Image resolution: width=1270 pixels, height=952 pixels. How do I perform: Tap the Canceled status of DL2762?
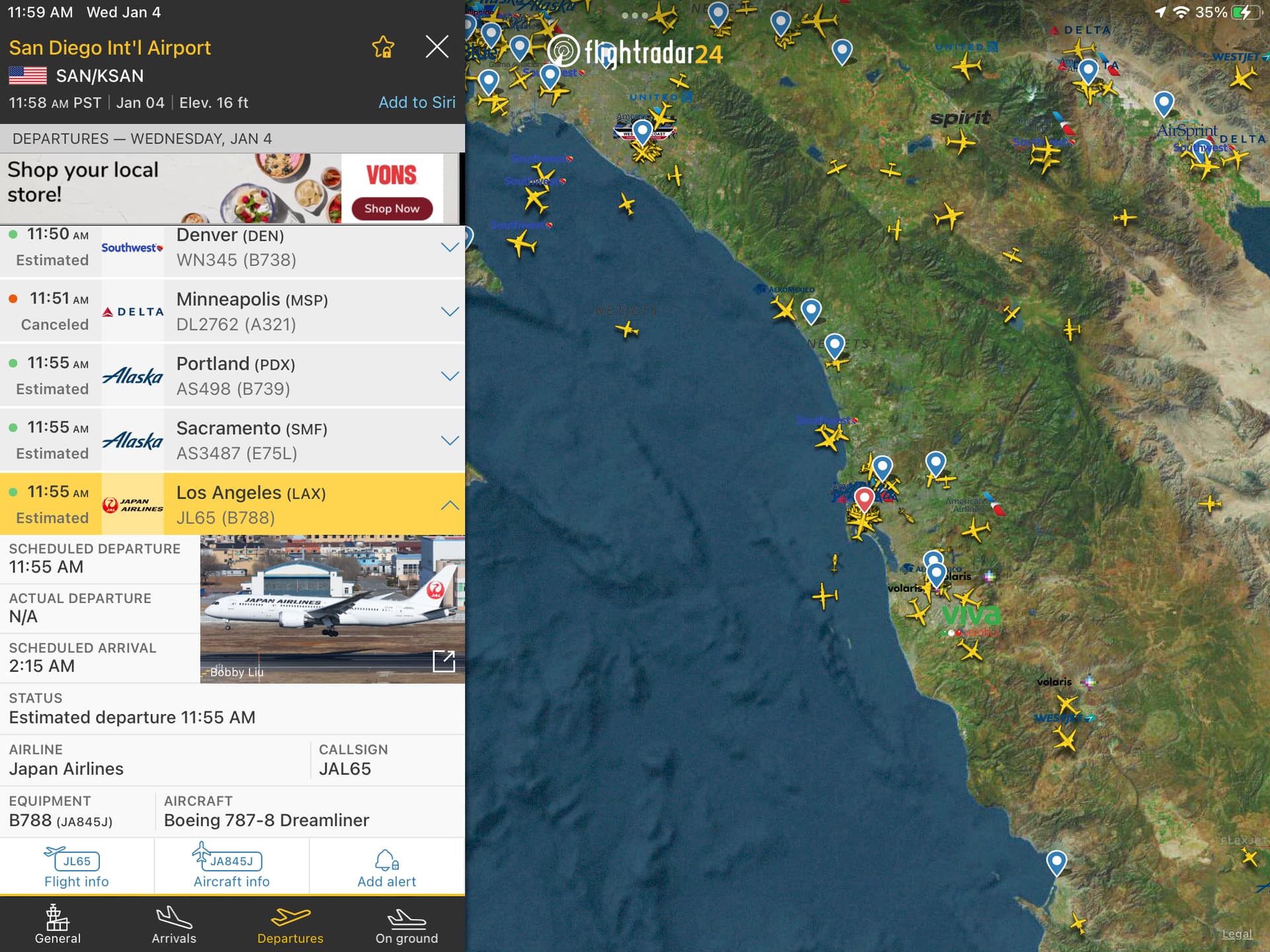click(x=55, y=325)
